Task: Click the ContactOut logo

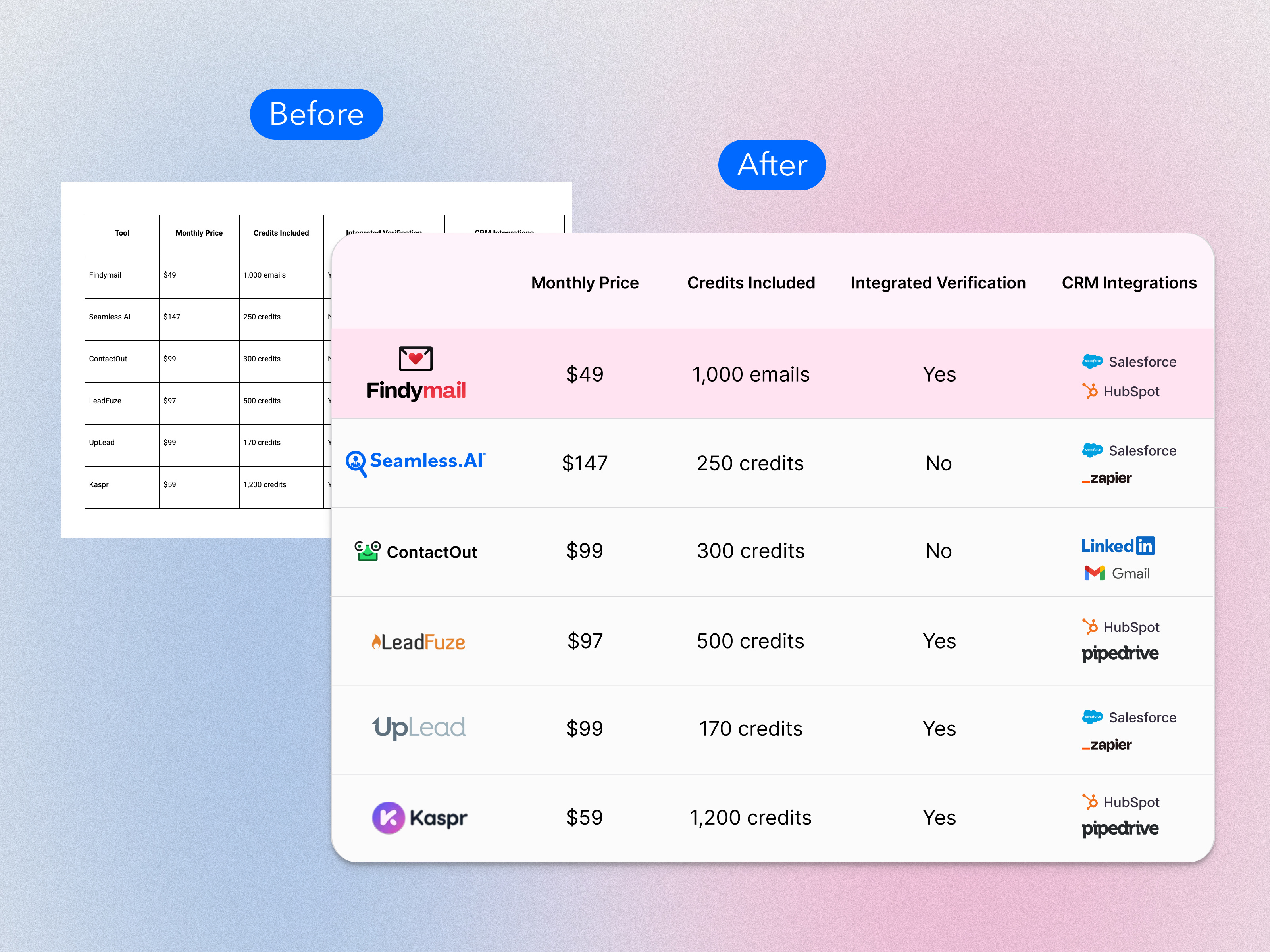Action: pyautogui.click(x=416, y=551)
